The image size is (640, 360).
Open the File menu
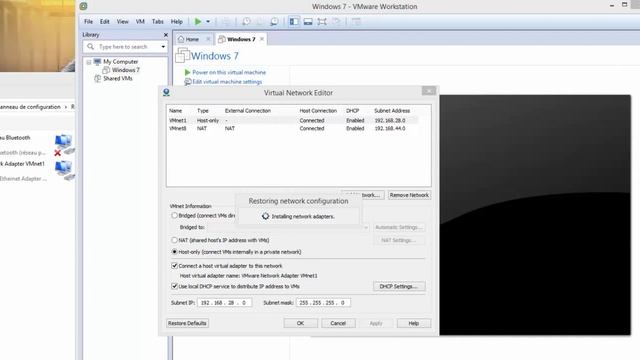(88, 22)
